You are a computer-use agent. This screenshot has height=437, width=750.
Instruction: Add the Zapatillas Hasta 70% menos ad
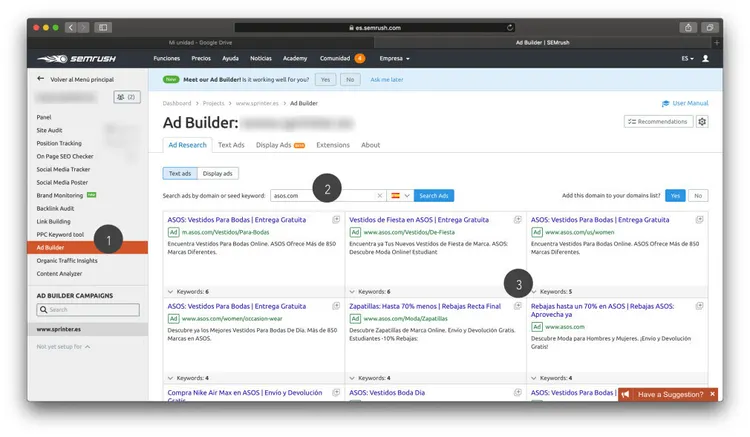518,306
